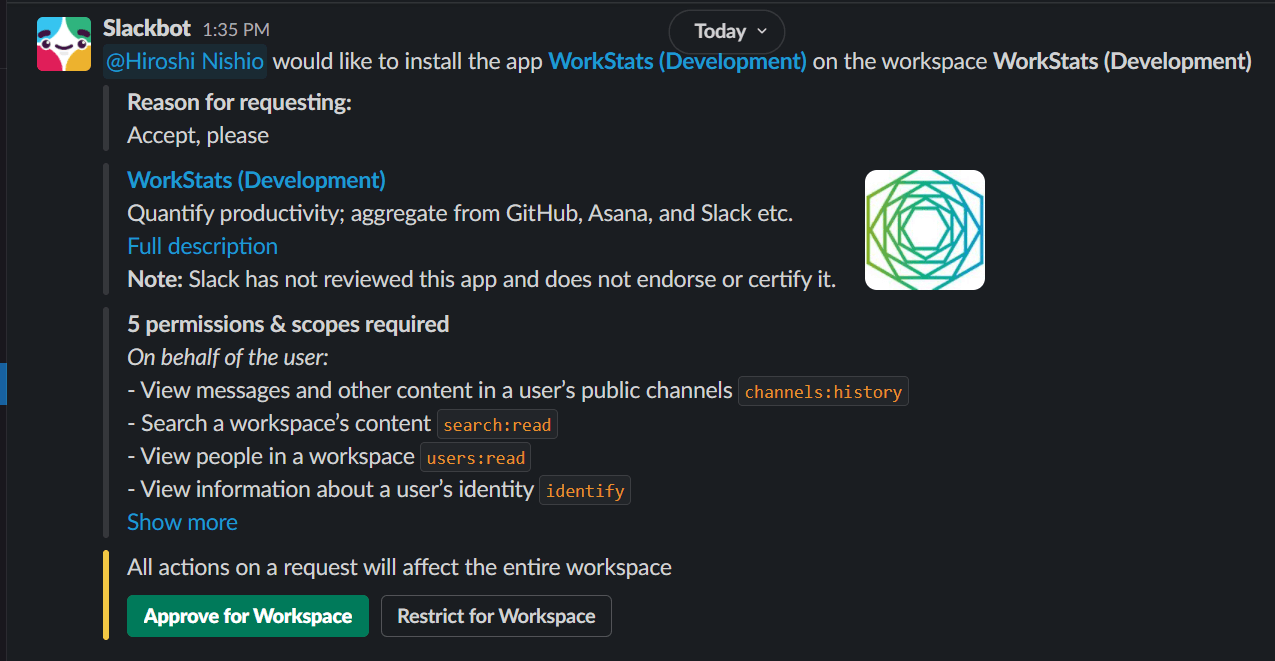Screen dimensions: 1275x661
Task: Select the identify scope tag
Action: pyautogui.click(x=585, y=491)
